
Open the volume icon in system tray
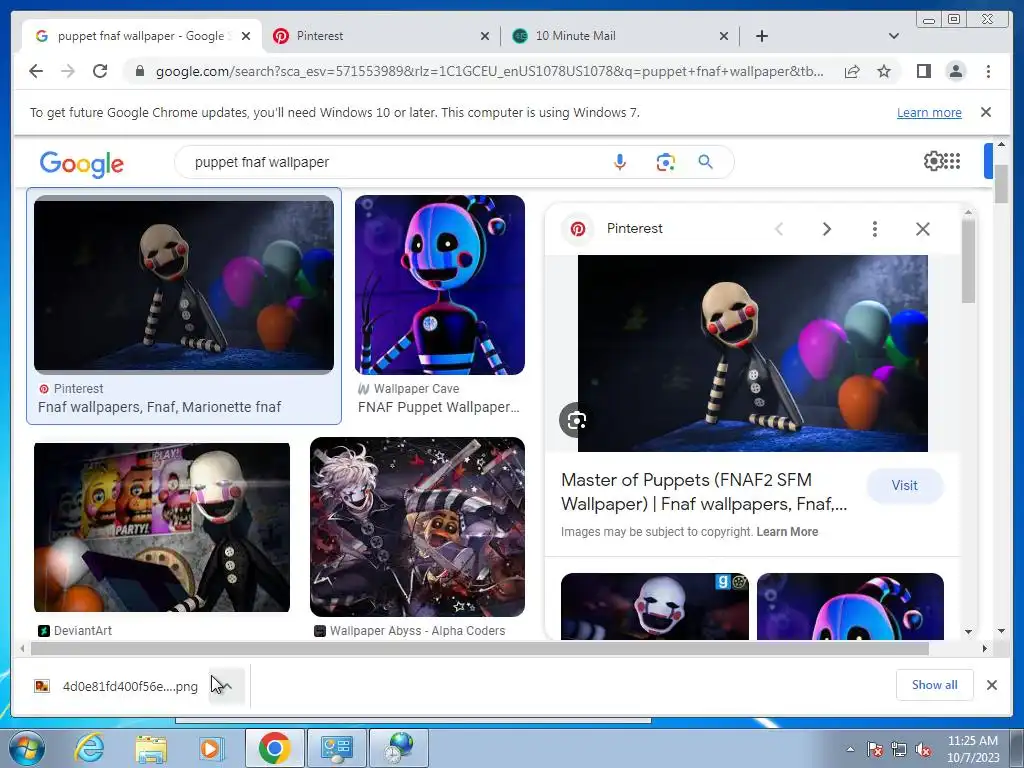(x=923, y=749)
